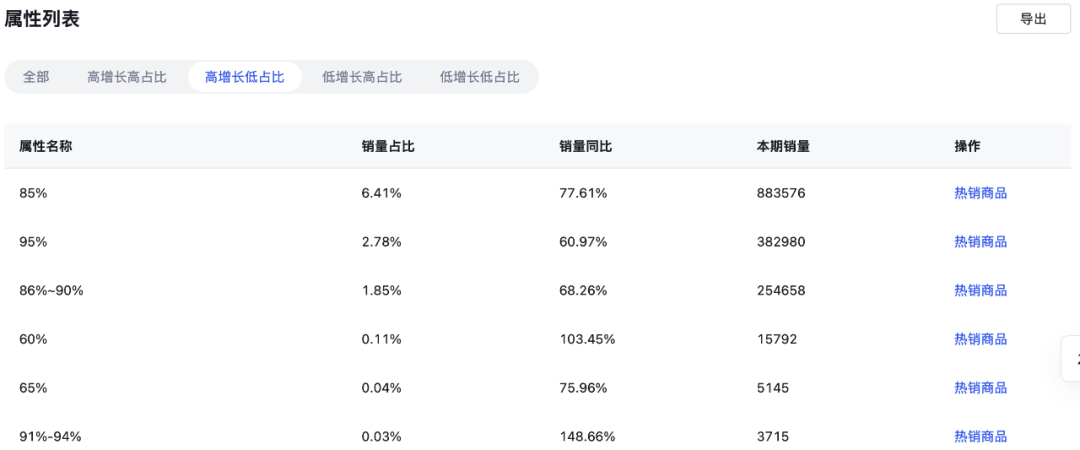Viewport: 1080px width, 450px height.
Task: Open 热销商品 link for the 95% row
Action: pyautogui.click(x=980, y=242)
